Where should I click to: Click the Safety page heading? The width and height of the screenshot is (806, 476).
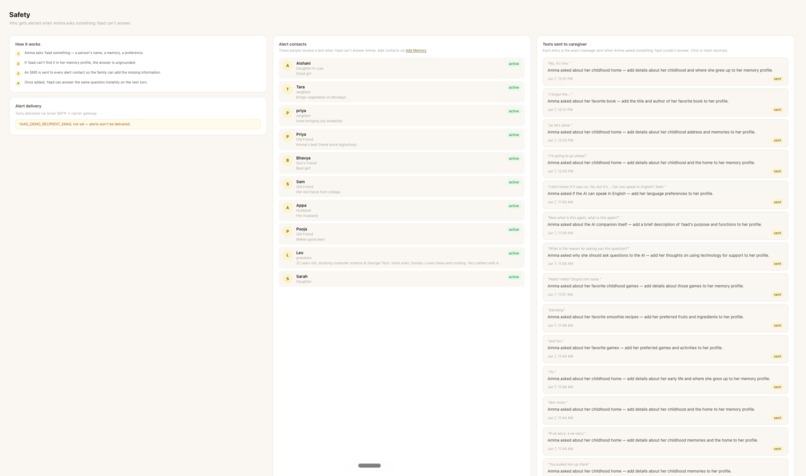(x=20, y=14)
